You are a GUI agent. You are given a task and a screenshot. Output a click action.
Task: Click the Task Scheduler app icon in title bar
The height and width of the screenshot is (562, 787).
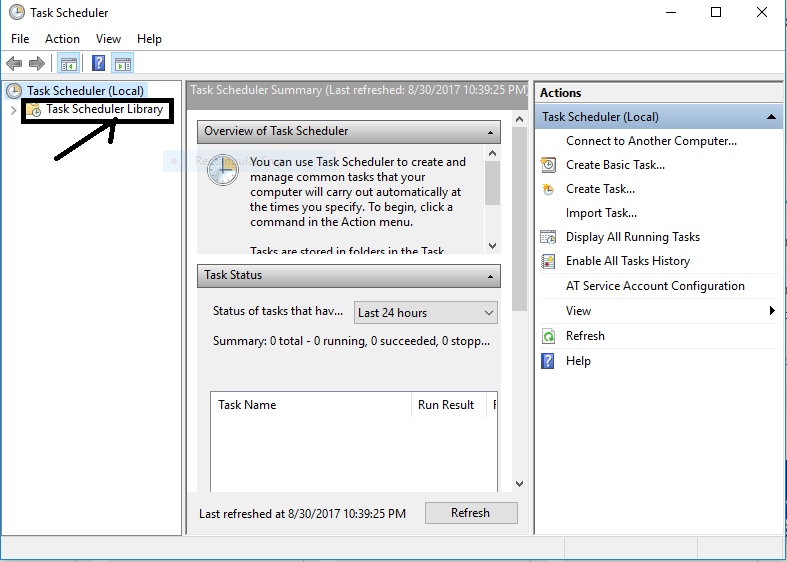tap(17, 12)
